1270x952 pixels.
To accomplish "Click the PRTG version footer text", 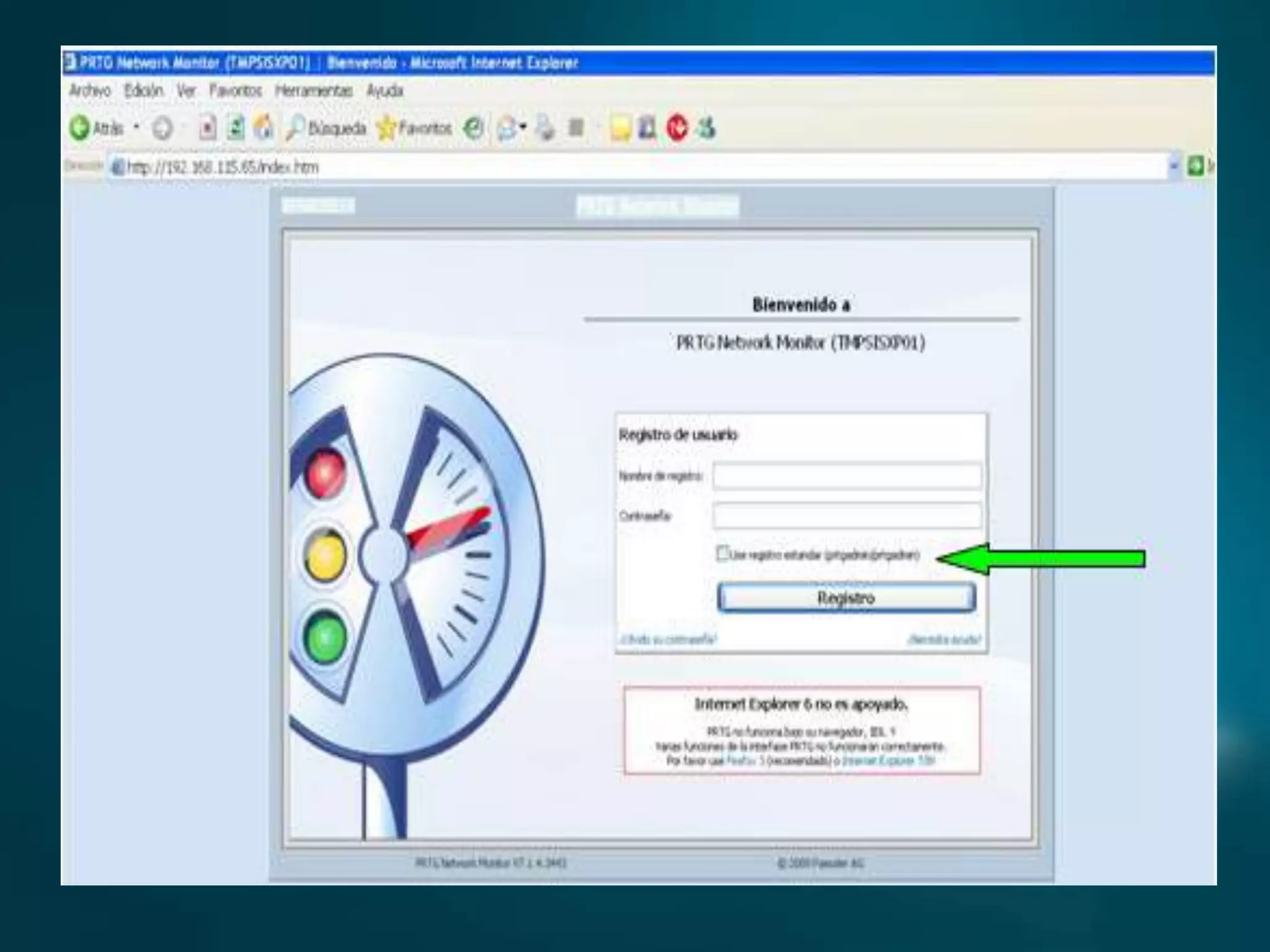I will pos(491,863).
